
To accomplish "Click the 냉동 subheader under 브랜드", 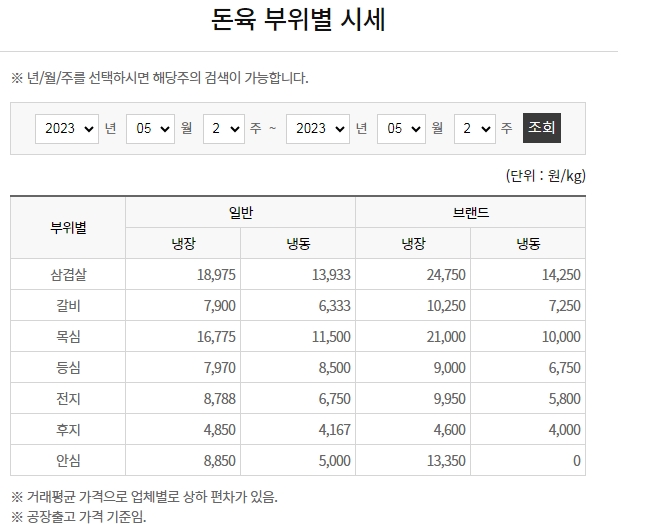I will tap(528, 243).
